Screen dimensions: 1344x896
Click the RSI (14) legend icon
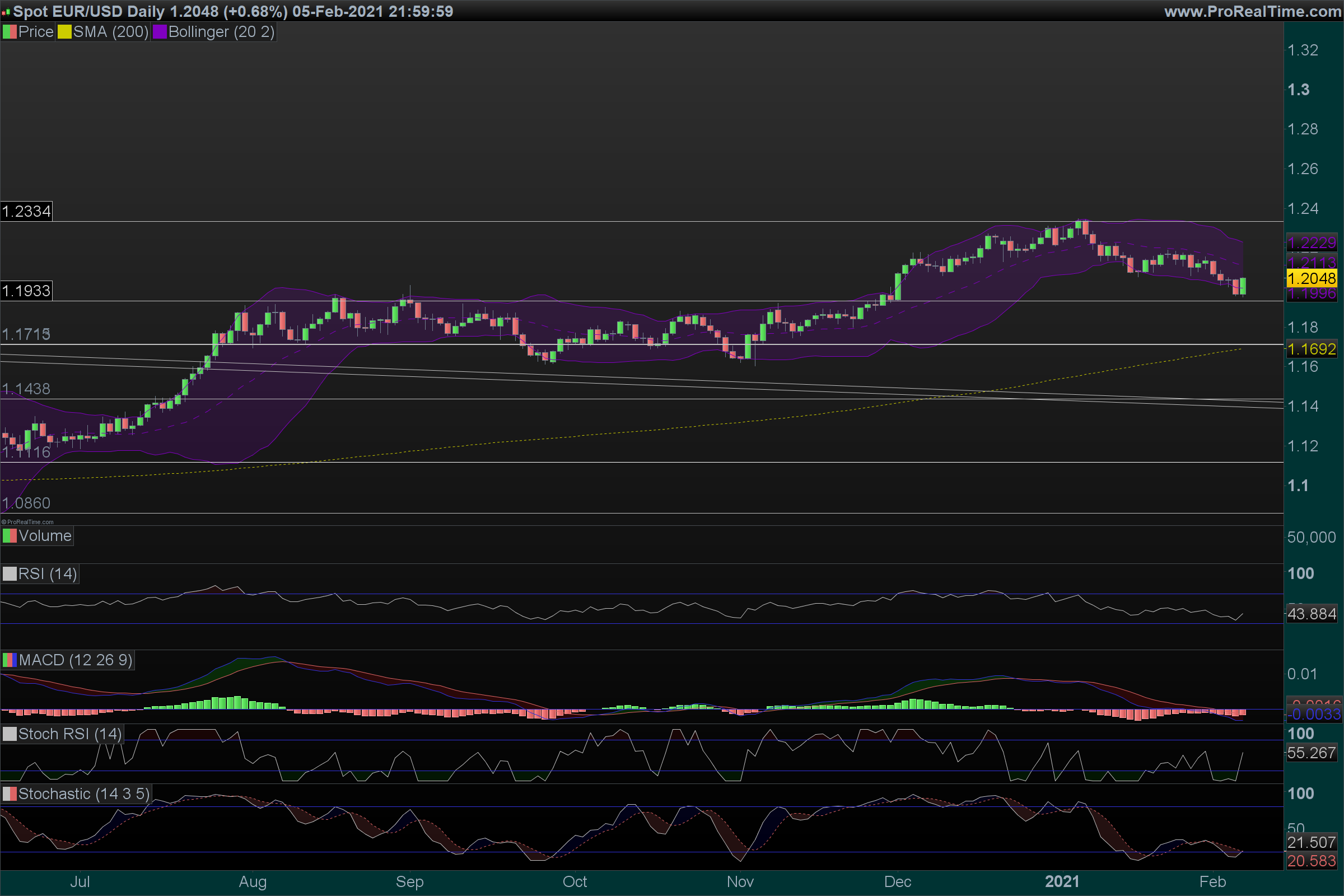point(9,573)
